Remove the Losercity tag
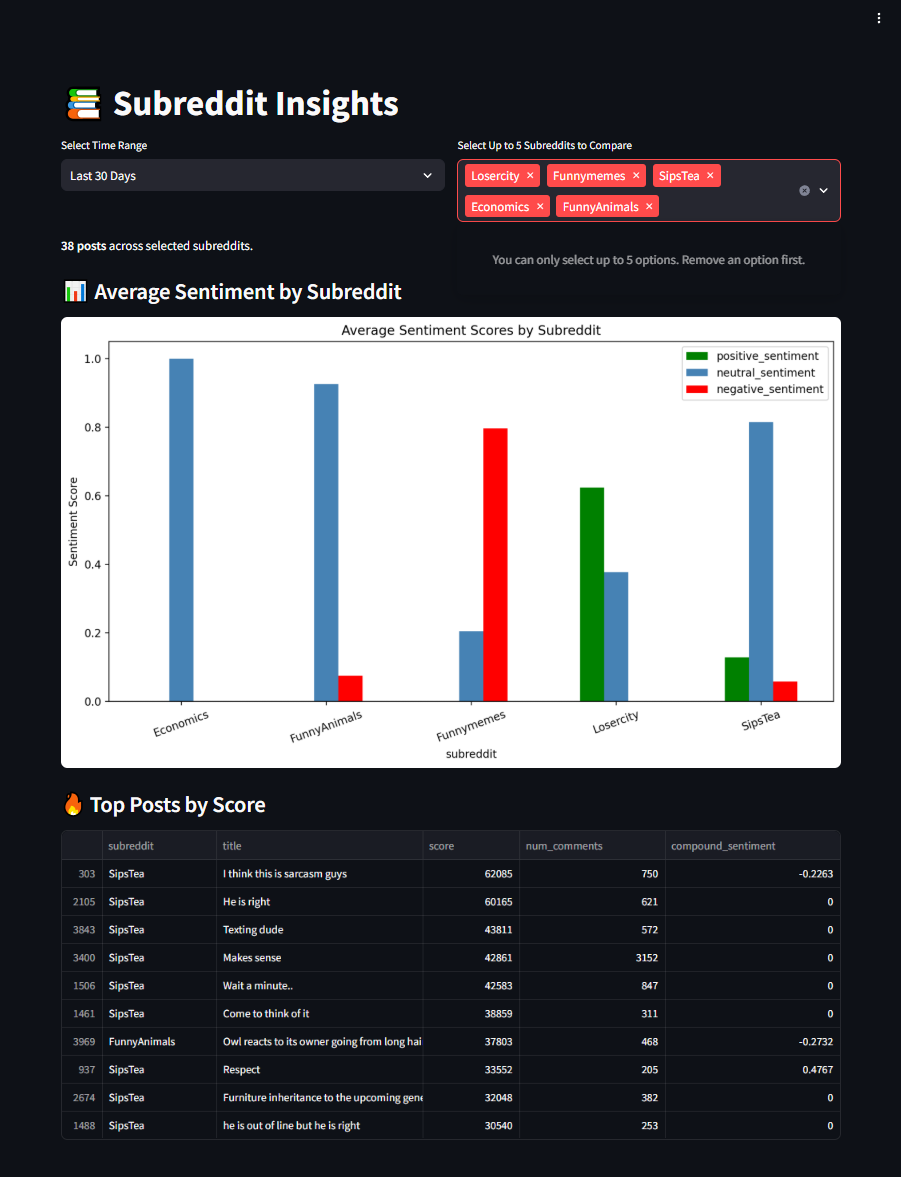 click(530, 176)
